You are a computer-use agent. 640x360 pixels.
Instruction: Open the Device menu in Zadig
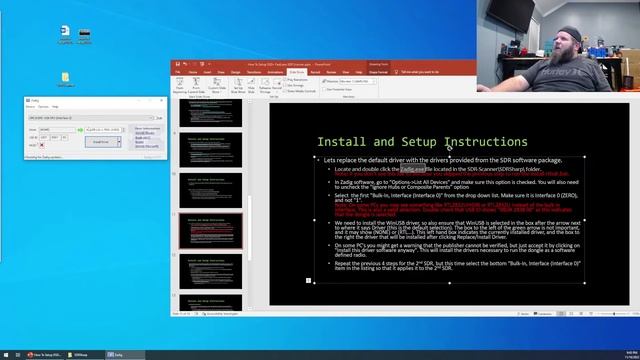click(x=31, y=107)
